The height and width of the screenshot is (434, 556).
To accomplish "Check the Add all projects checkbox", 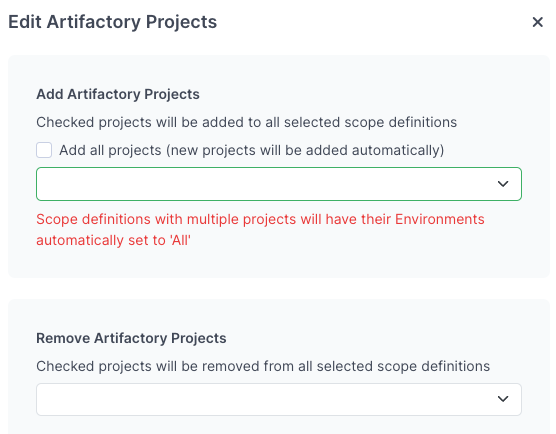I will [44, 150].
